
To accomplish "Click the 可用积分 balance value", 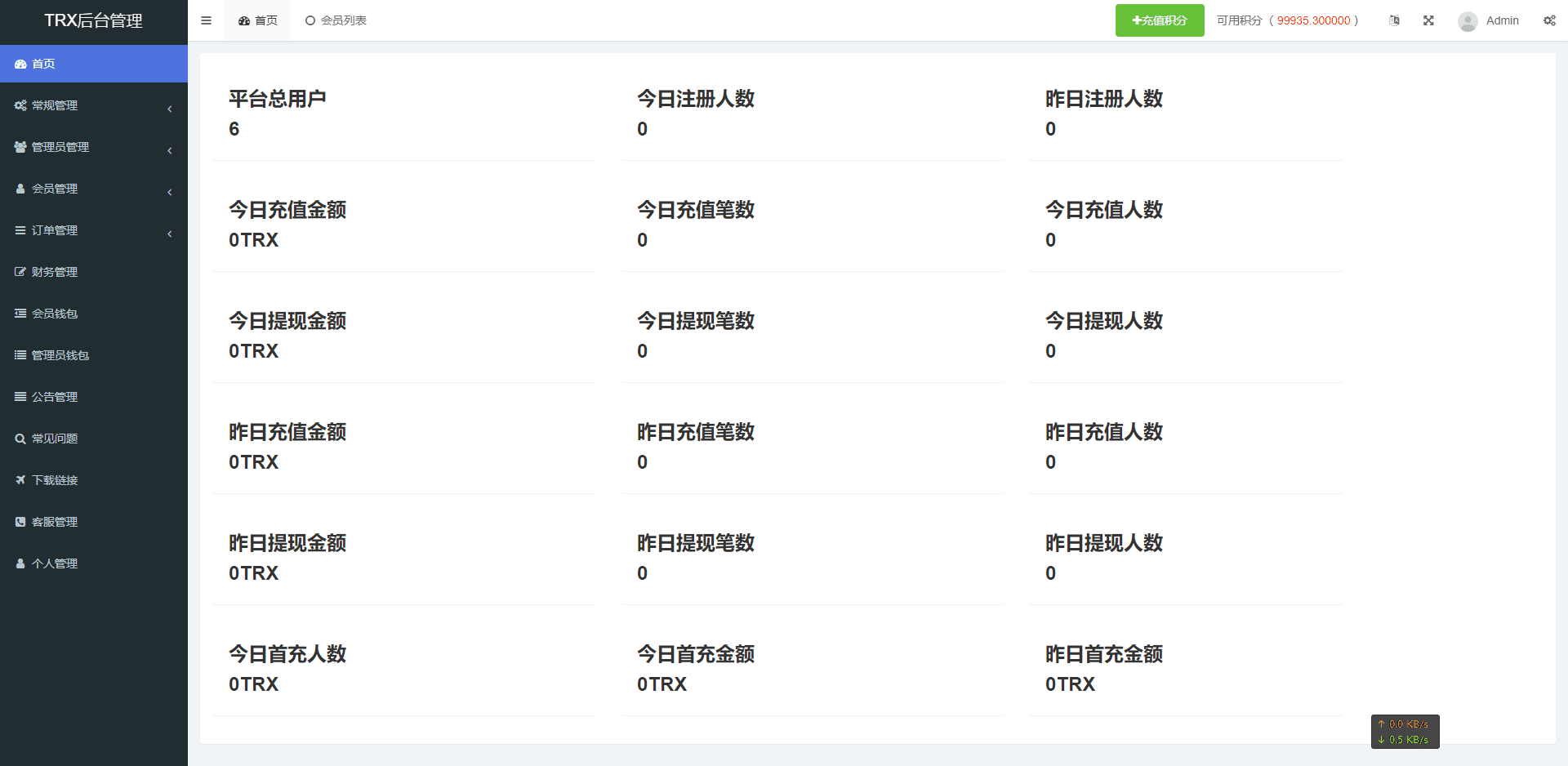I will (x=1313, y=20).
